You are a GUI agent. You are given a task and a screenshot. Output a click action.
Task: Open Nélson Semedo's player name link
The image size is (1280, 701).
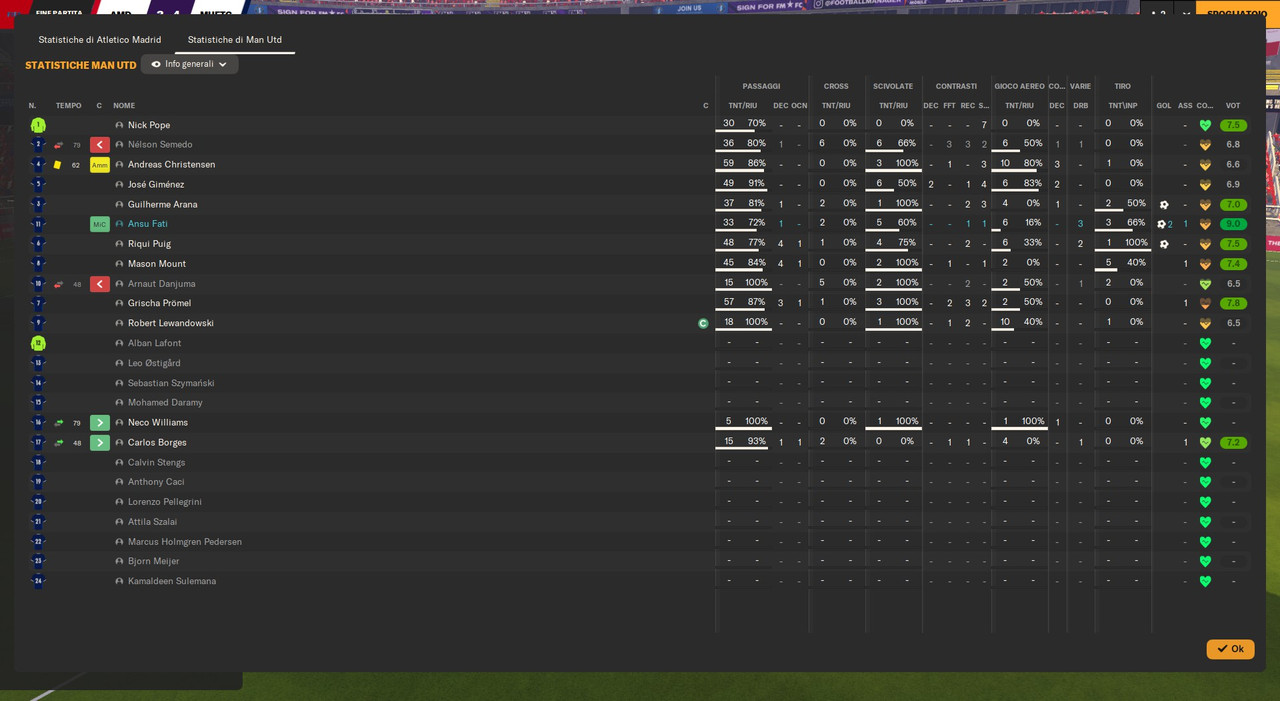pyautogui.click(x=160, y=145)
